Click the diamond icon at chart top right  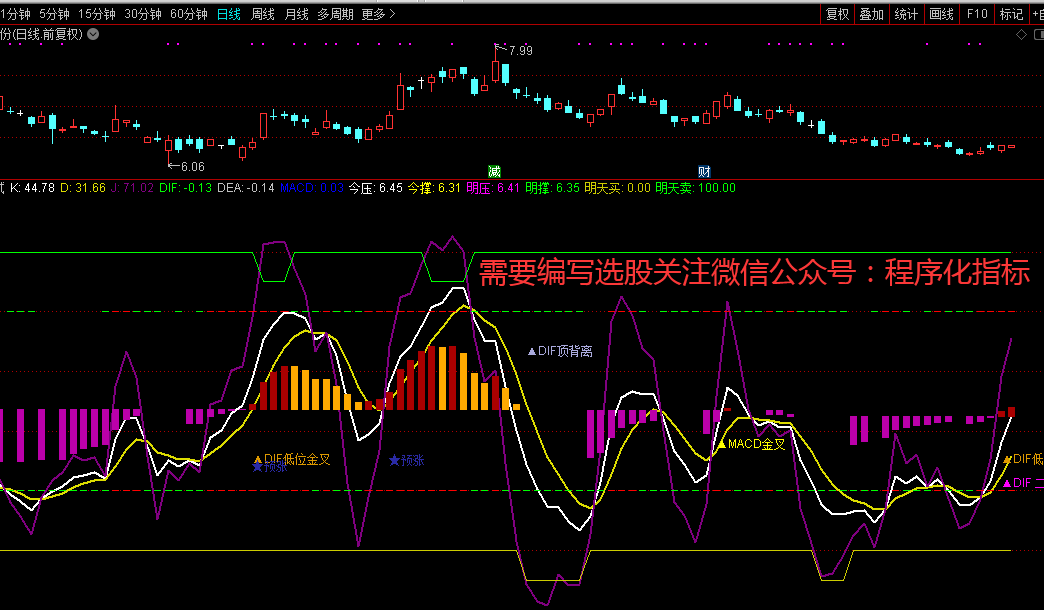(x=1021, y=34)
